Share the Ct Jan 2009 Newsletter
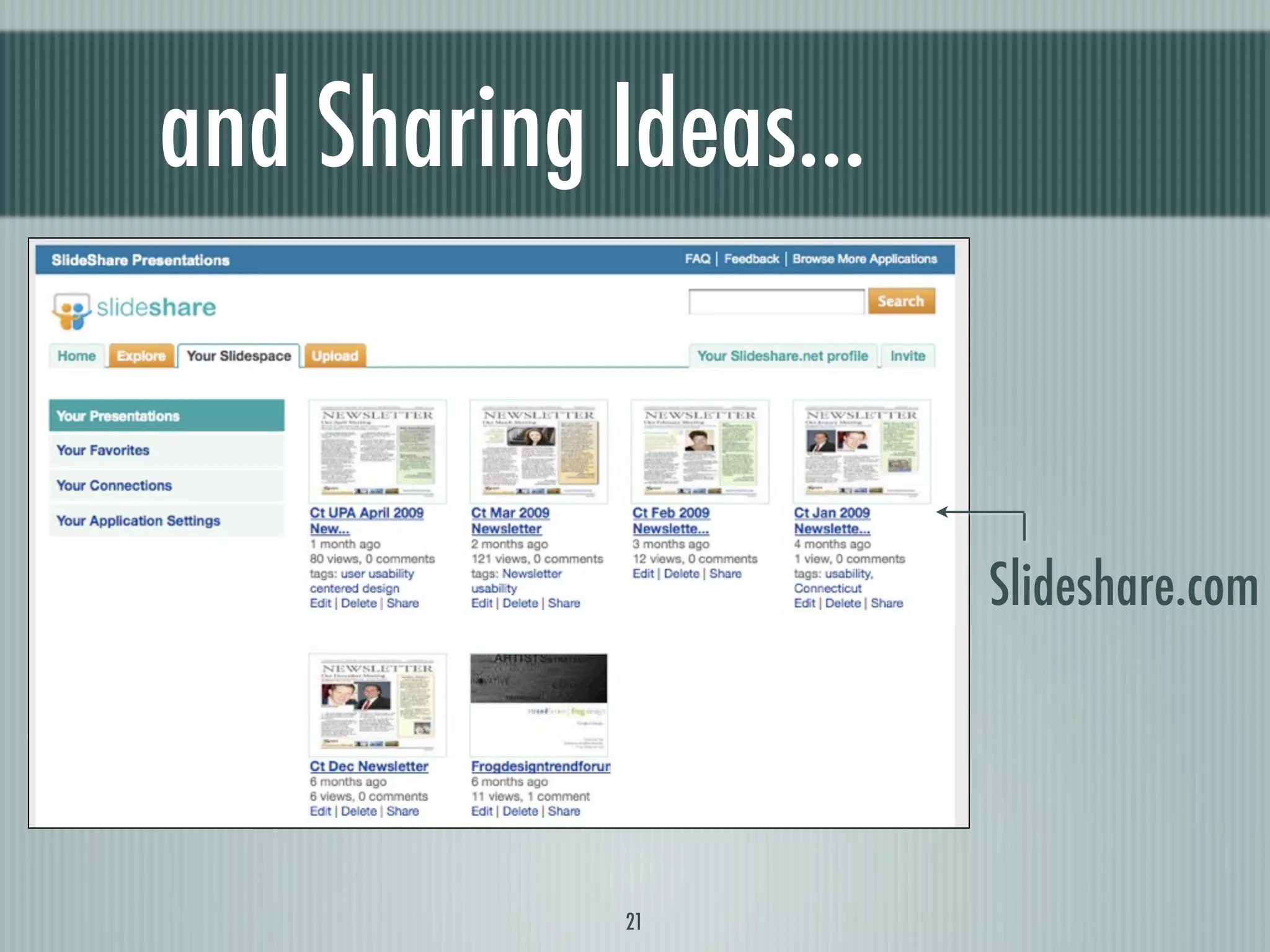The image size is (1270, 952). (887, 603)
